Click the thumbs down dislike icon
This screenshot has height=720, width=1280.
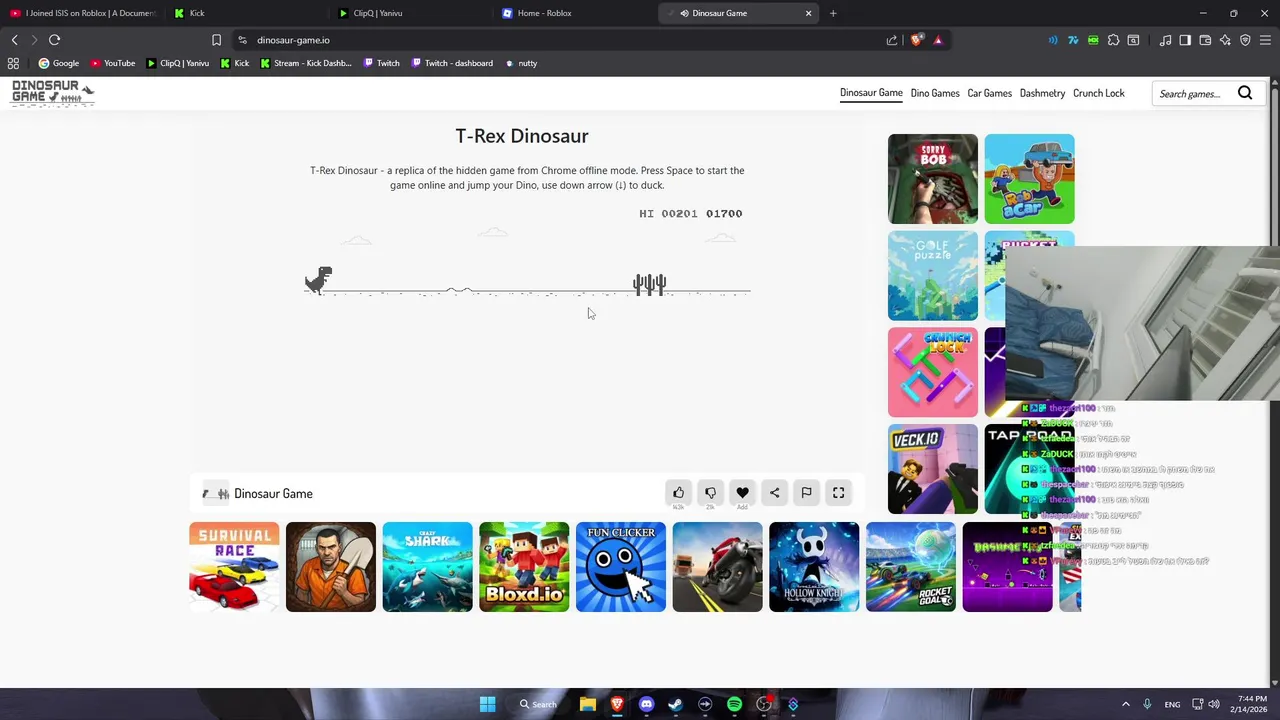click(710, 493)
